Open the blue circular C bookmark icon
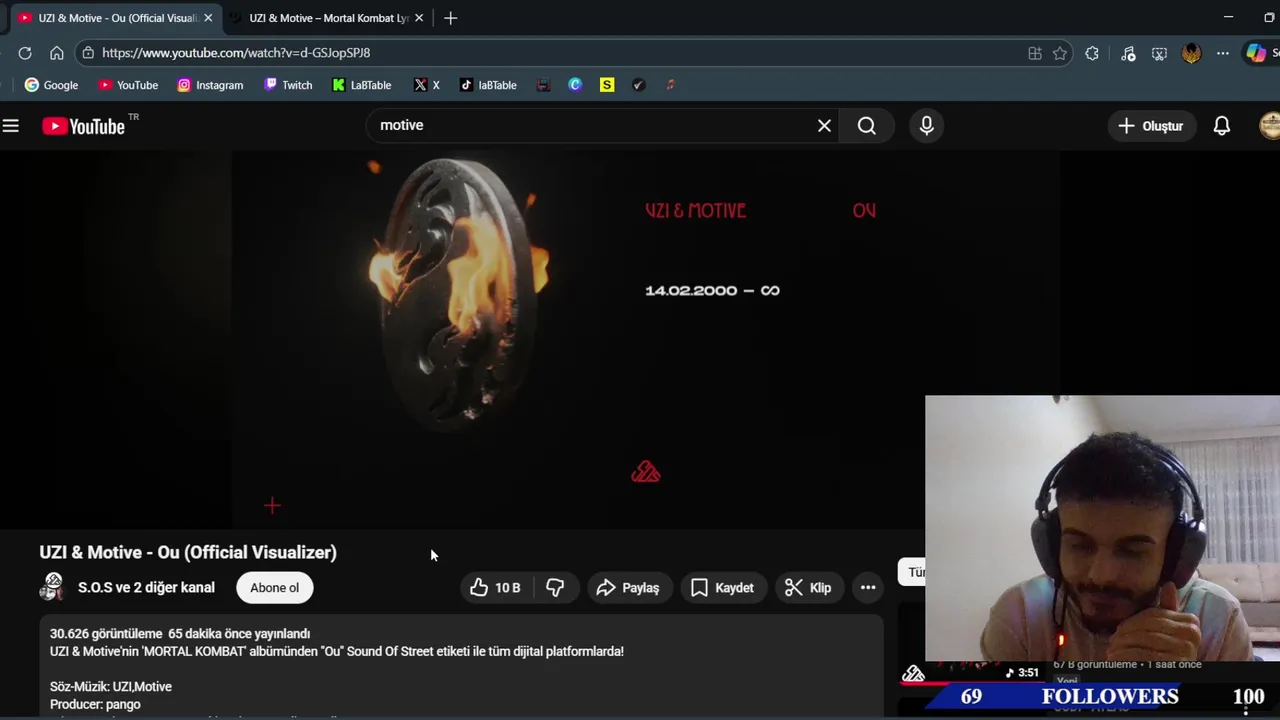Screen dimensions: 1280x720 coord(575,85)
